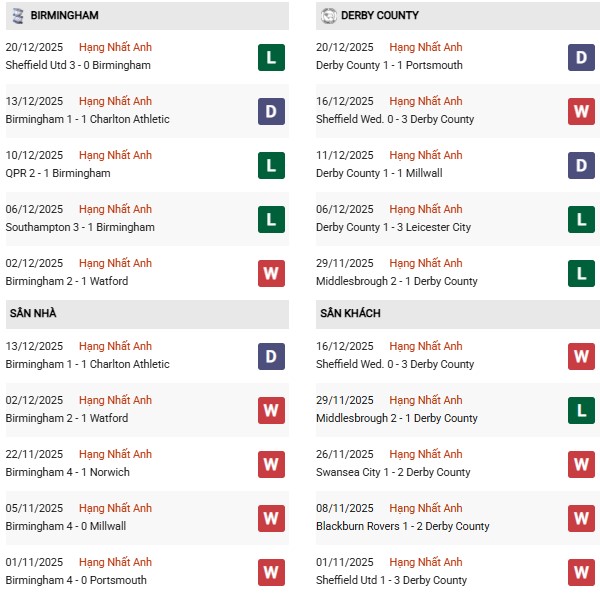Click the Derby County club crest icon
The image size is (600, 596).
click(329, 16)
